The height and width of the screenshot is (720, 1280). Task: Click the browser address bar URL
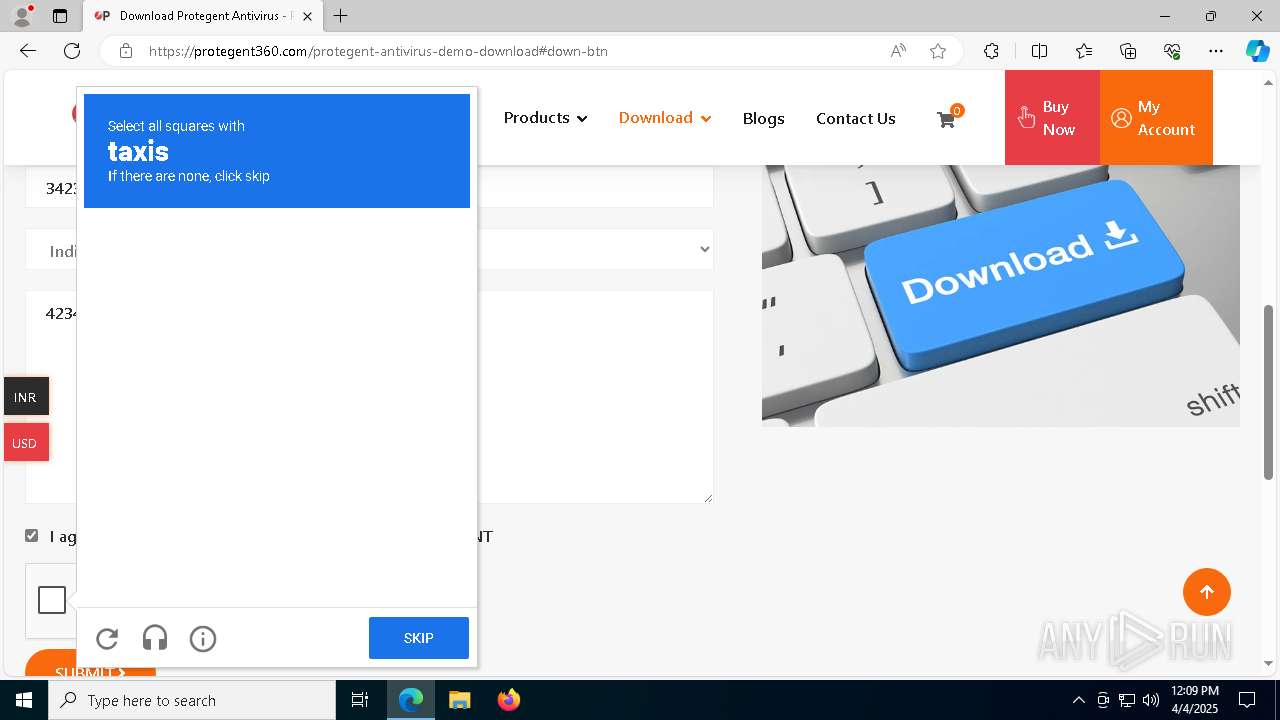378,51
